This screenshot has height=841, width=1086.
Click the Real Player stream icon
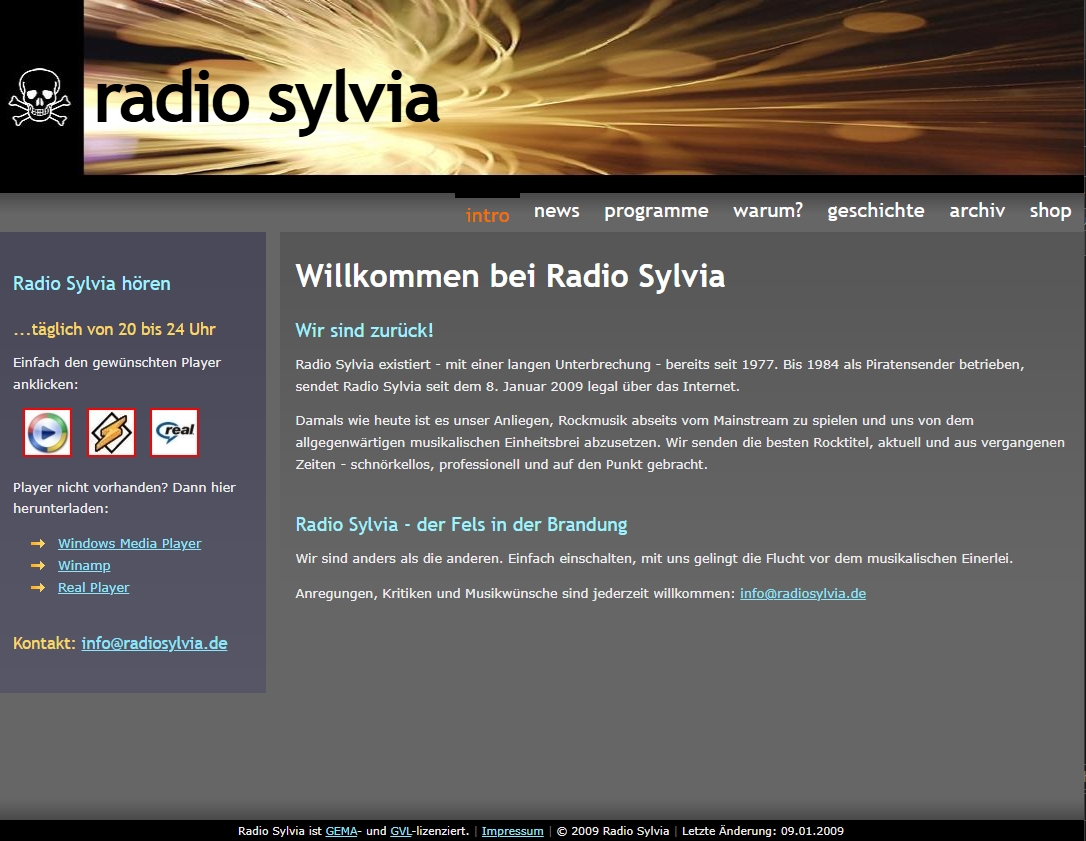174,433
